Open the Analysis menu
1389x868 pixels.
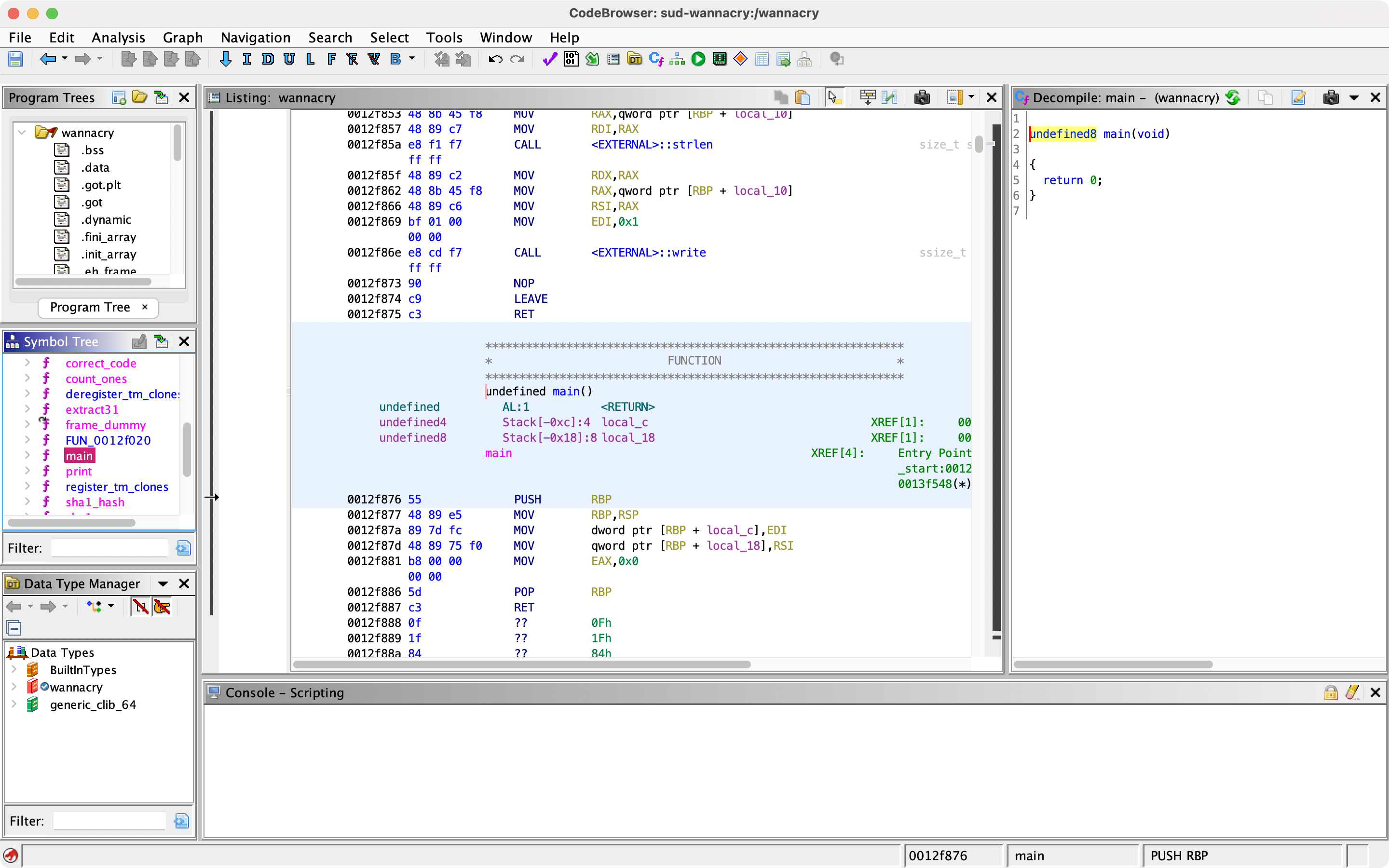click(118, 38)
